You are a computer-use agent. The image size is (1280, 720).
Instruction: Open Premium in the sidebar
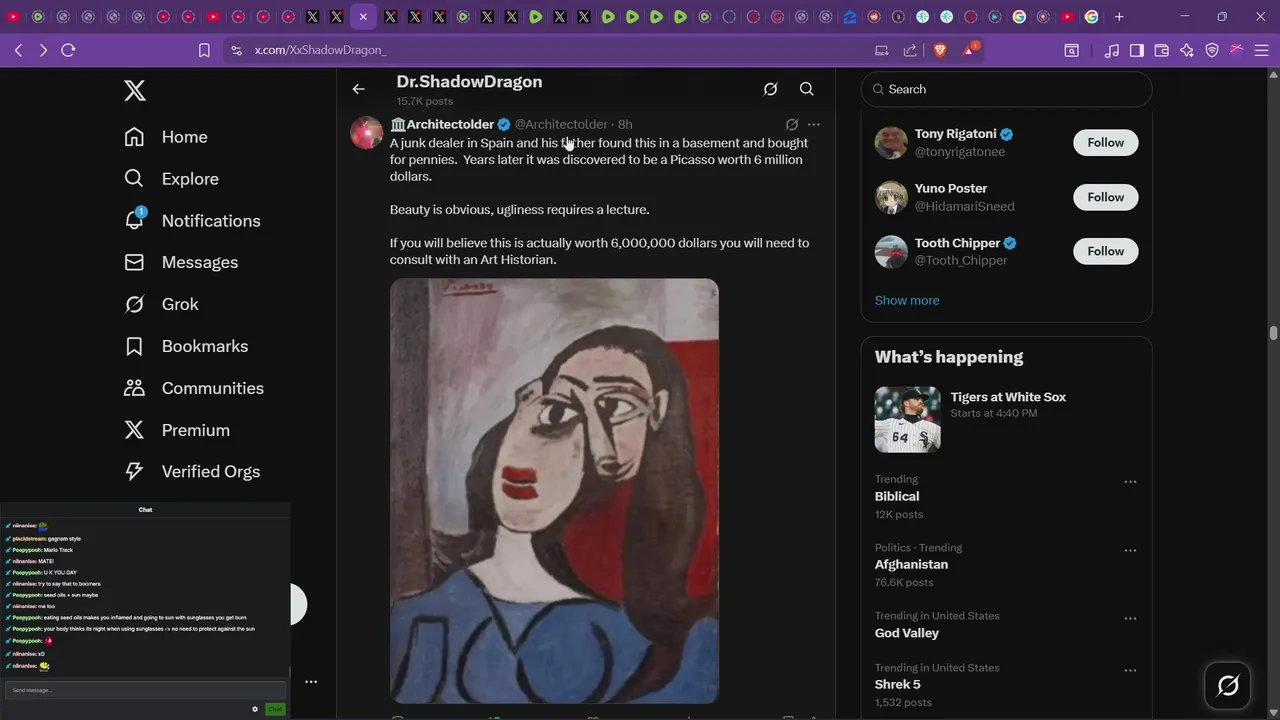[x=177, y=430]
